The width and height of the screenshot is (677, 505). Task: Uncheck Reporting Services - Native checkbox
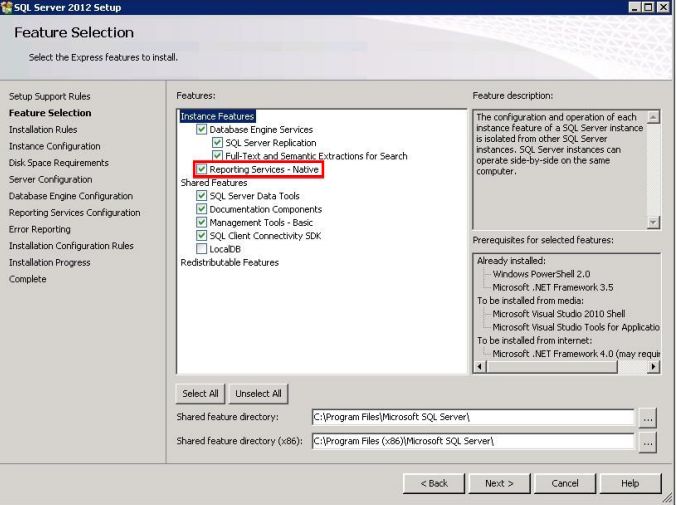point(201,169)
